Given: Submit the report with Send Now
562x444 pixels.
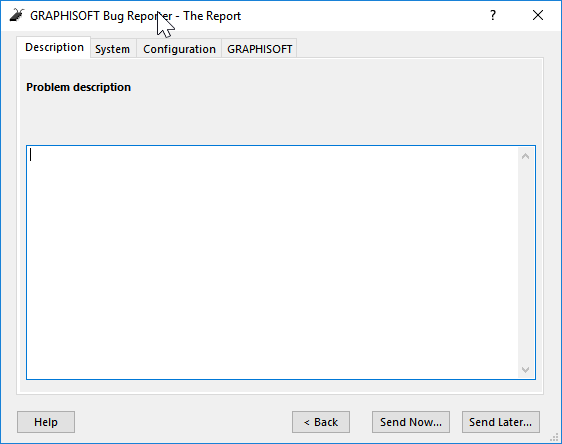Looking at the screenshot, I should [x=411, y=422].
